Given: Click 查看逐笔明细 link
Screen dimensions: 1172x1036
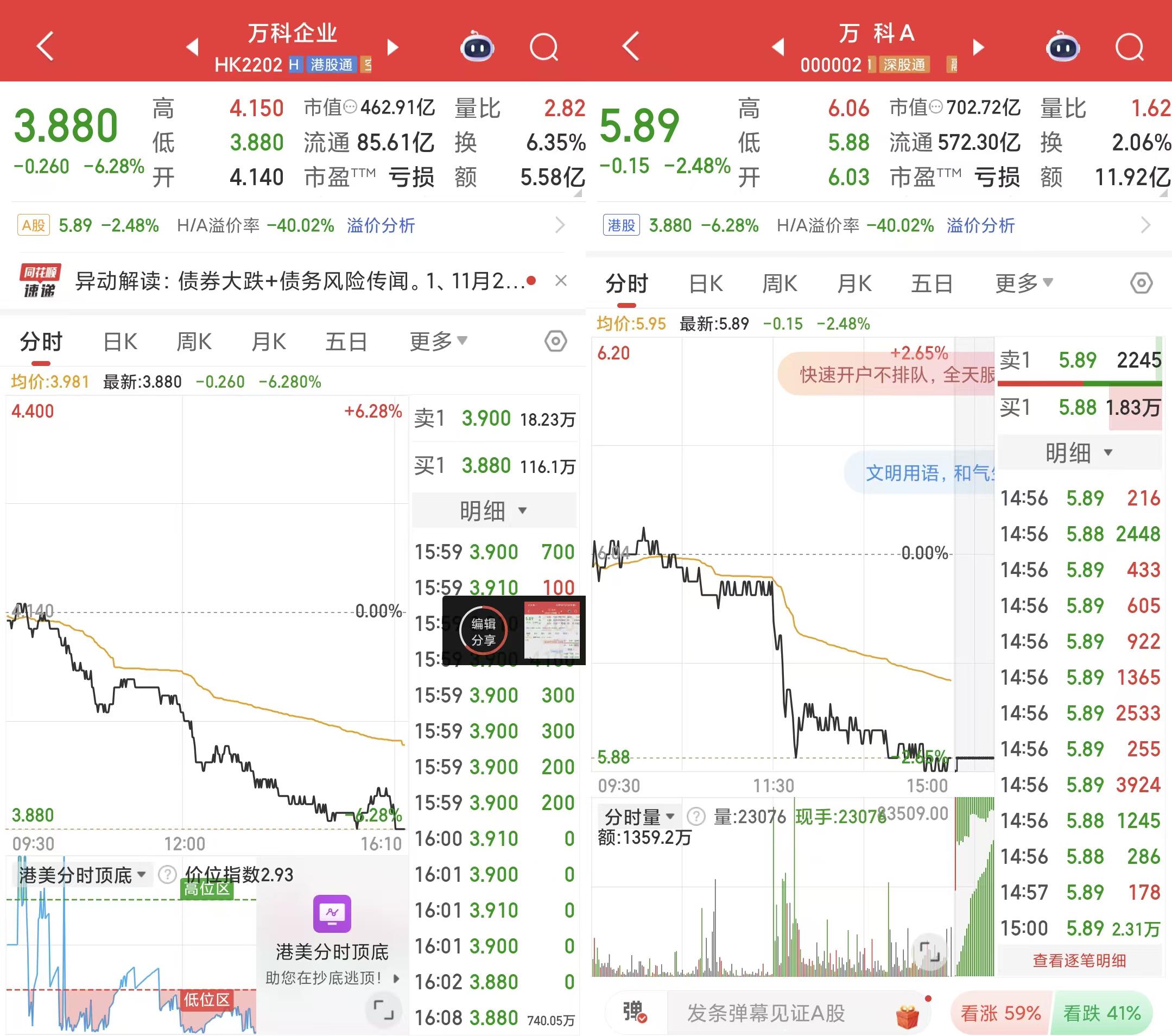Looking at the screenshot, I should click(1079, 961).
